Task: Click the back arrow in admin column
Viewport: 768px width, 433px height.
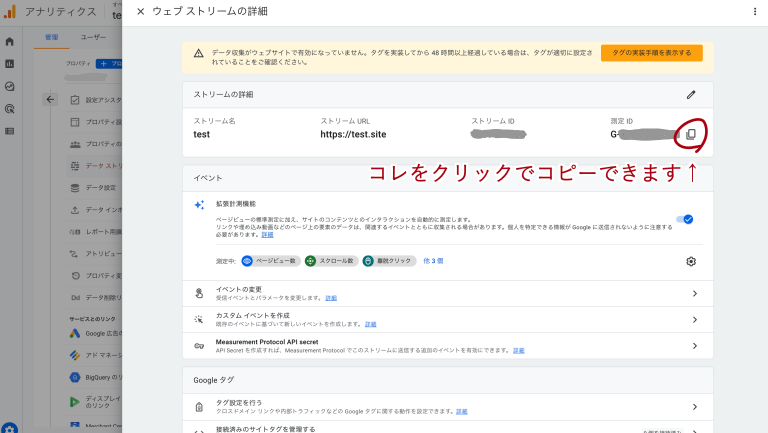Action: coord(50,99)
